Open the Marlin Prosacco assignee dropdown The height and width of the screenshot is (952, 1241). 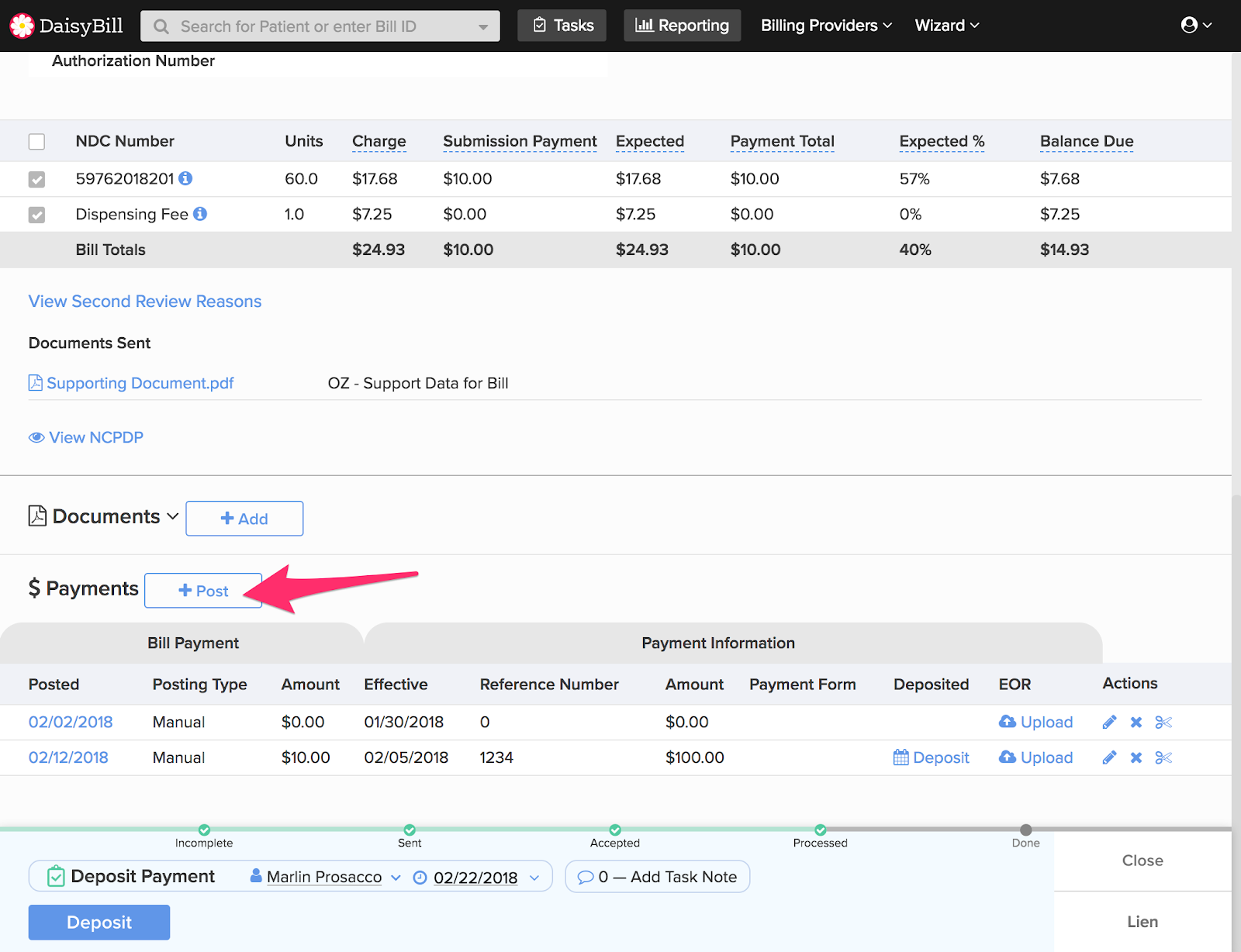tap(396, 878)
